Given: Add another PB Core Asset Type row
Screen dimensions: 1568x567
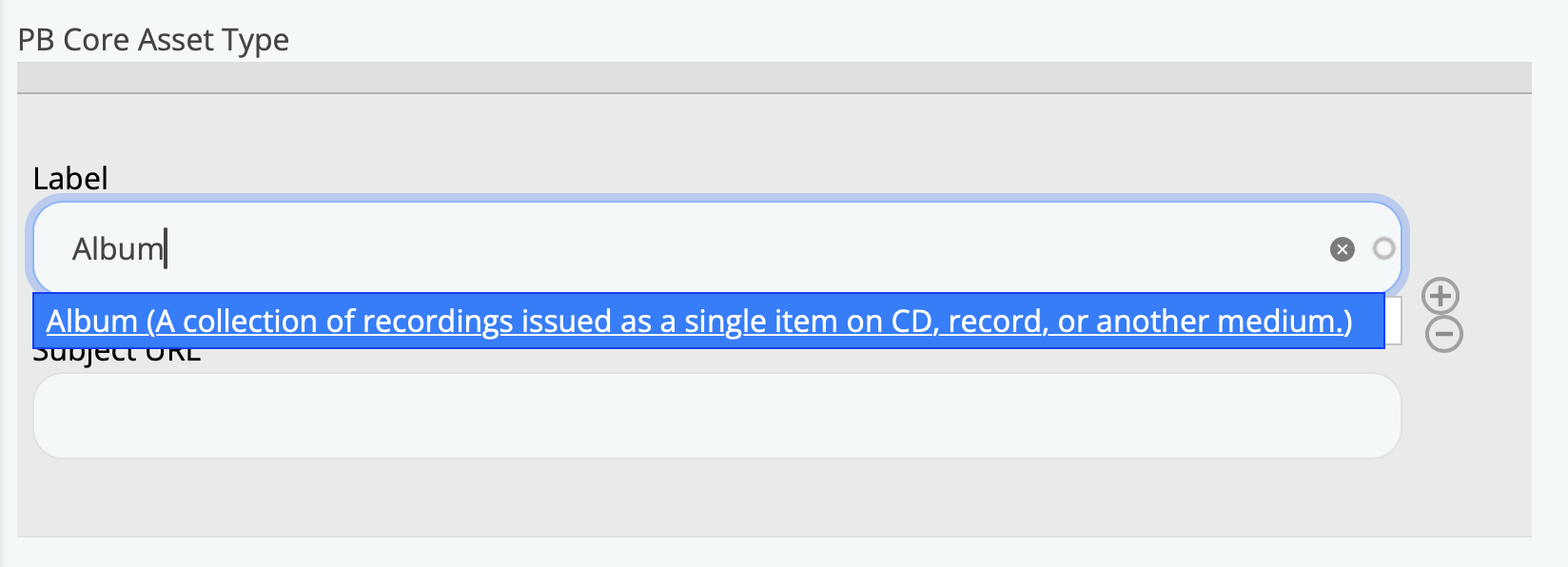Looking at the screenshot, I should 1441,296.
